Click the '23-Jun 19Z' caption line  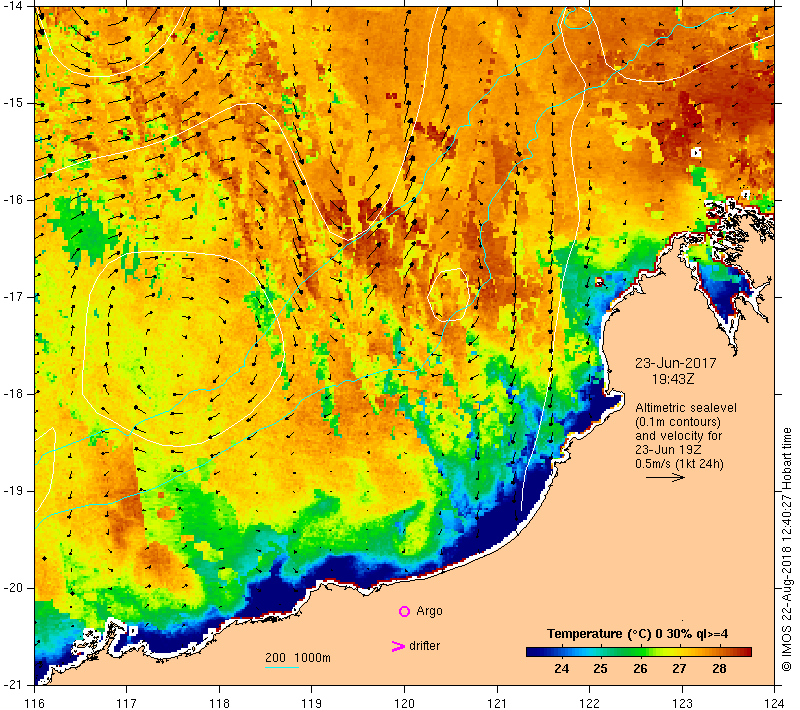coord(668,450)
